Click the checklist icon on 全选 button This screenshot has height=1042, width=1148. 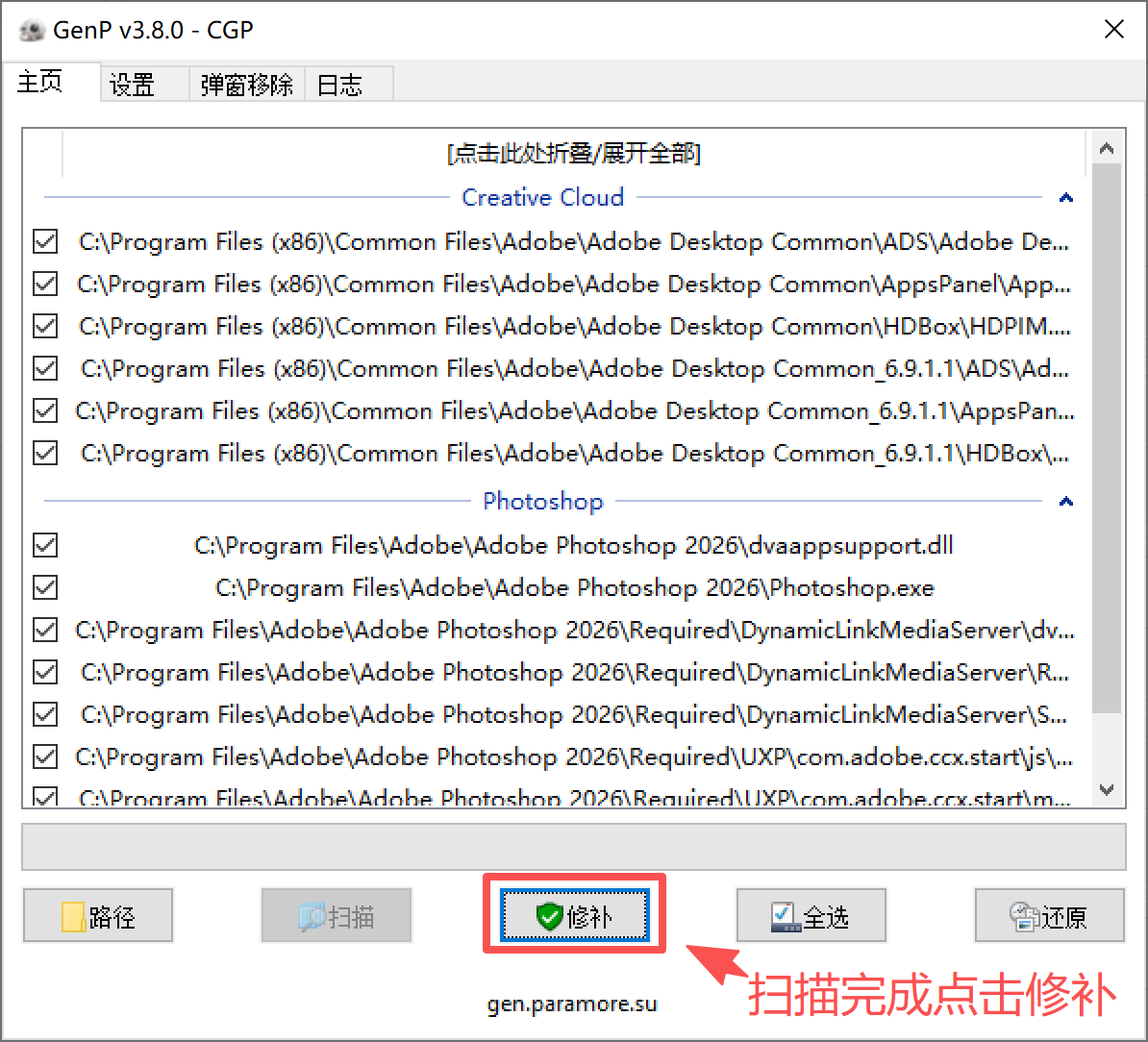786,917
